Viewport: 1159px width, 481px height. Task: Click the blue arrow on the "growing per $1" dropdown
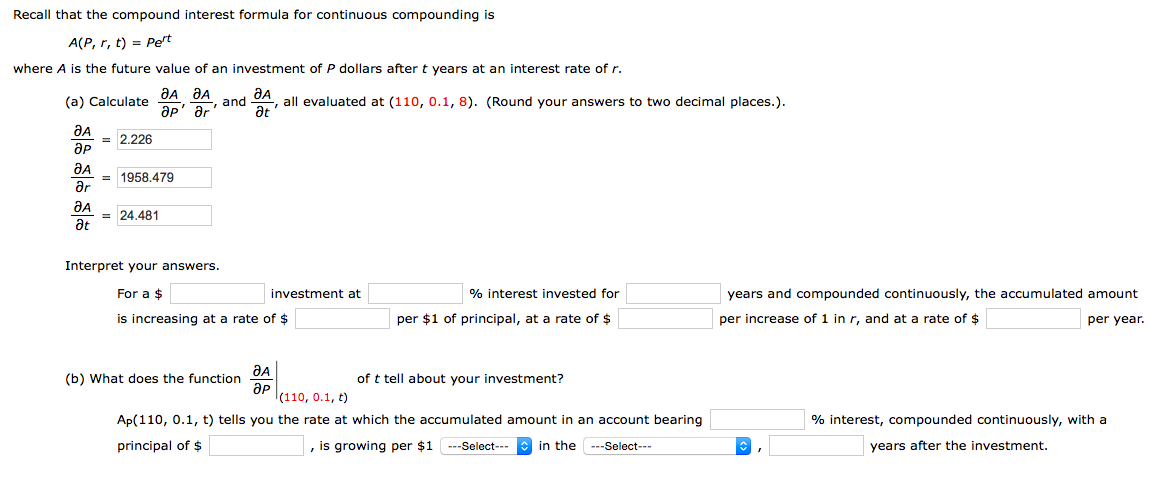[x=525, y=446]
